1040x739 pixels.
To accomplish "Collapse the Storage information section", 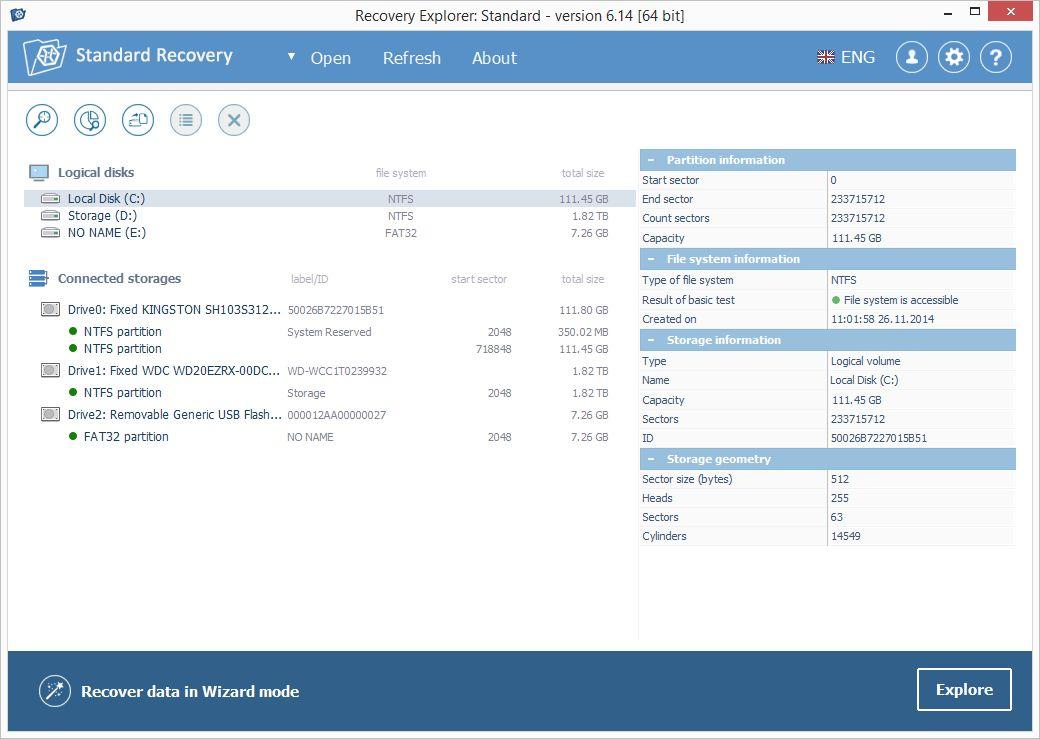I will click(x=651, y=340).
